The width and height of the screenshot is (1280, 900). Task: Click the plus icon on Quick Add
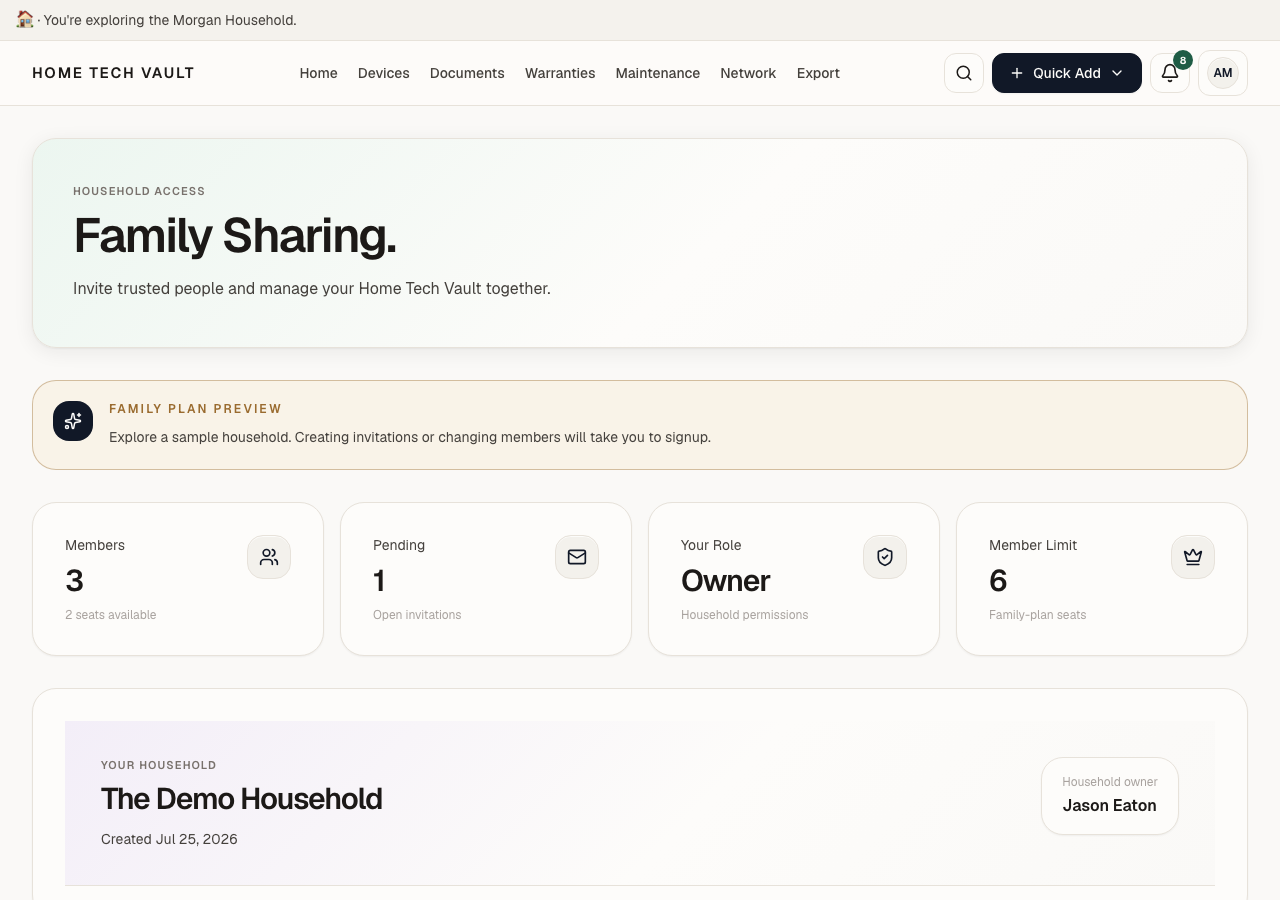(1017, 73)
